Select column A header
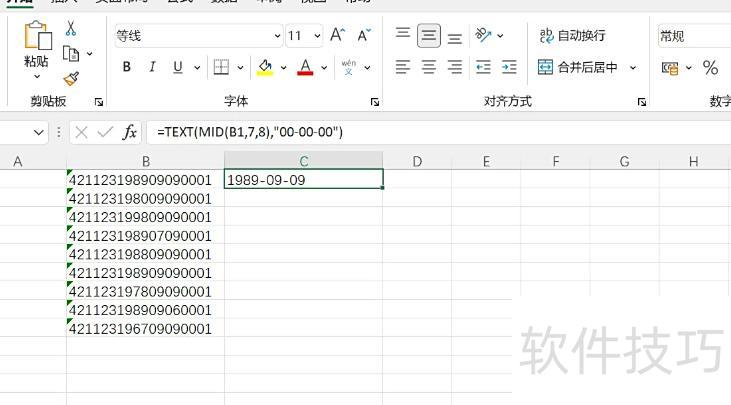Viewport: 731px width, 405px height. (x=33, y=161)
